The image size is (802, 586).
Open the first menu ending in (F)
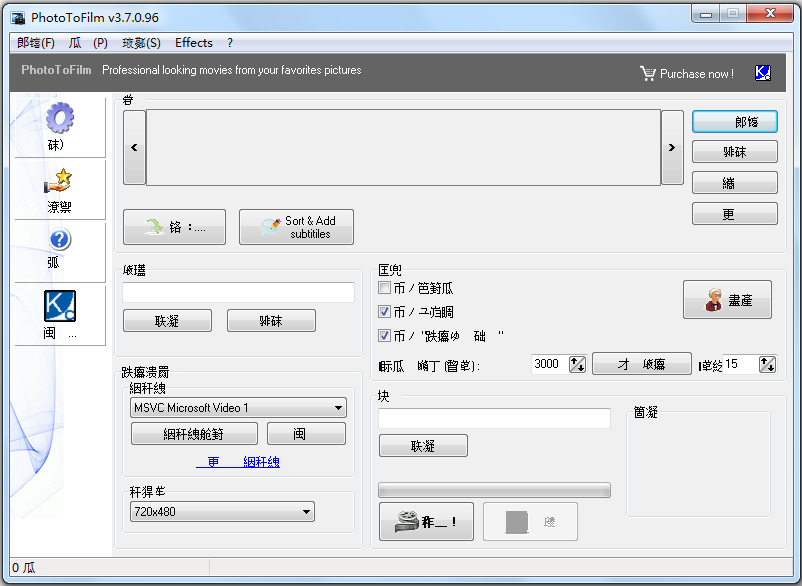click(36, 43)
